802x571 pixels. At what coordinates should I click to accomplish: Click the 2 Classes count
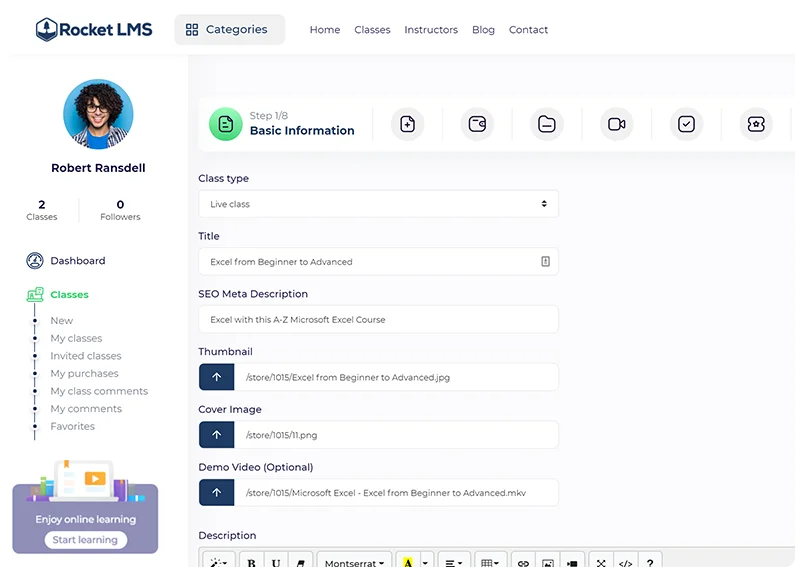pos(42,210)
